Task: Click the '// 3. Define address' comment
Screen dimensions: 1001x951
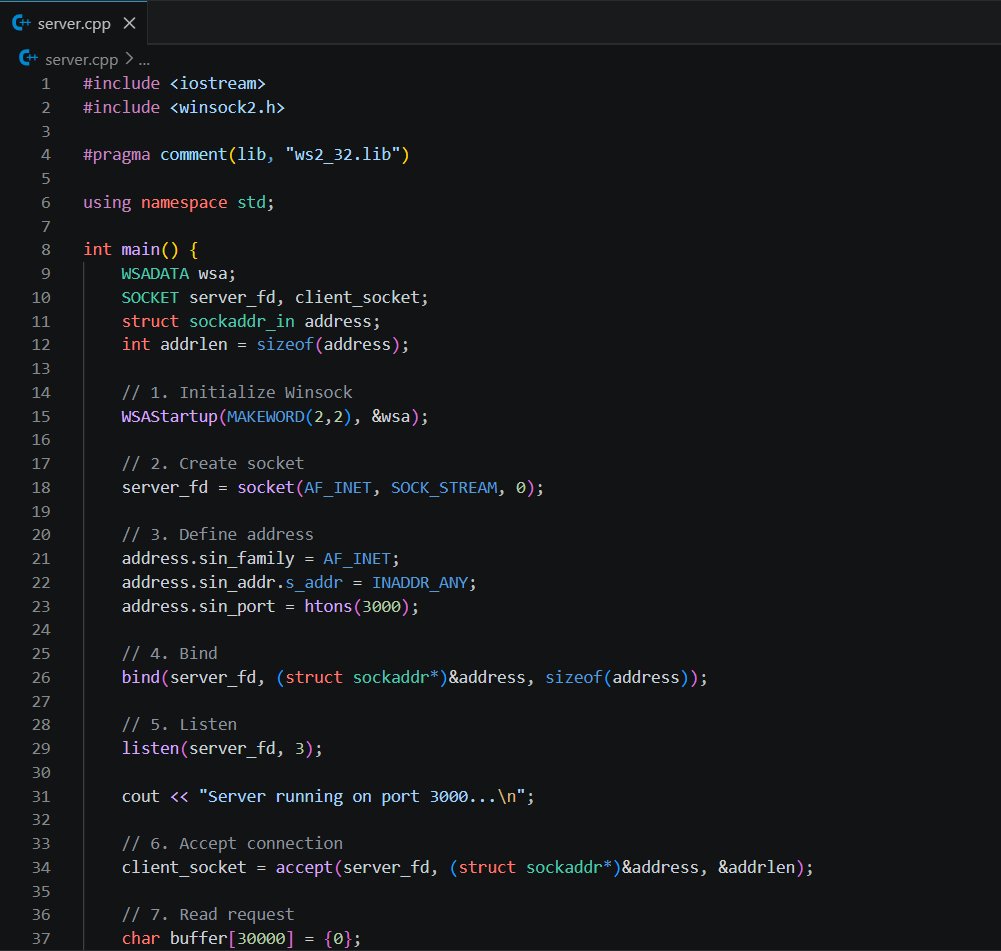Action: [218, 535]
